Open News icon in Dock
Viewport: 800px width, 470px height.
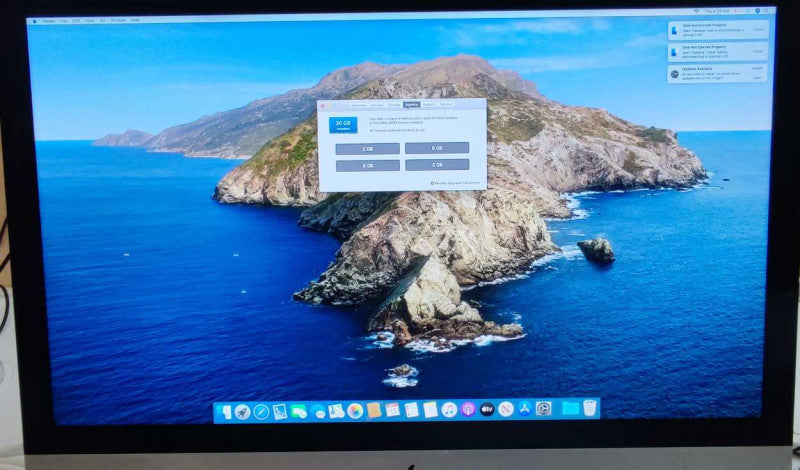[x=506, y=409]
